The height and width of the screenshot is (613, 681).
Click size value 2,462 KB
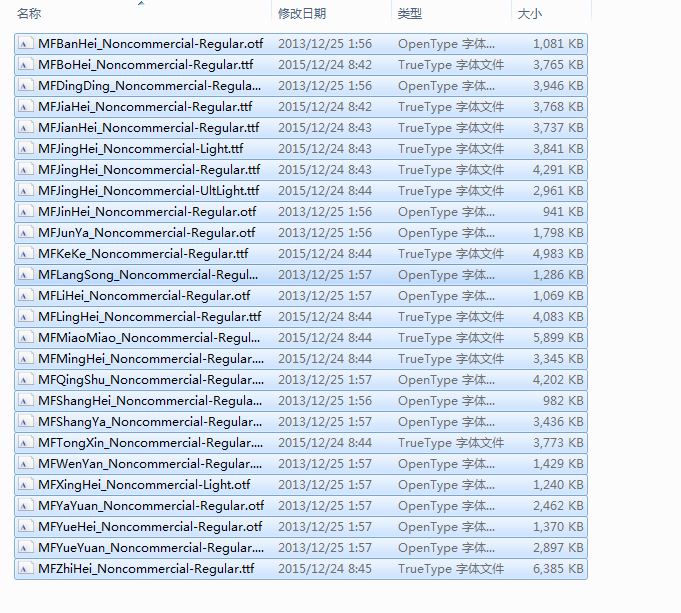[558, 506]
